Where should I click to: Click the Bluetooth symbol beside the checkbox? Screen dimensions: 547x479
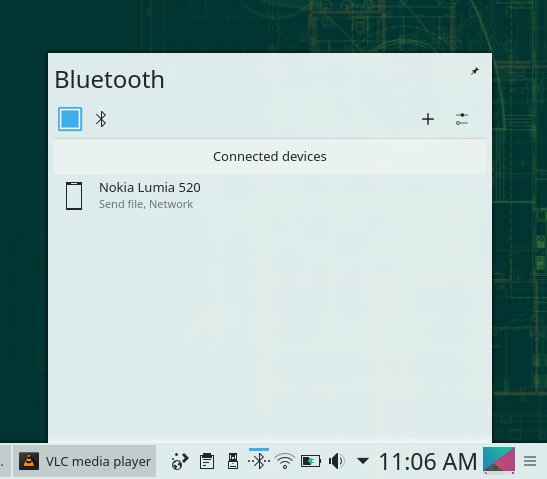pos(101,119)
